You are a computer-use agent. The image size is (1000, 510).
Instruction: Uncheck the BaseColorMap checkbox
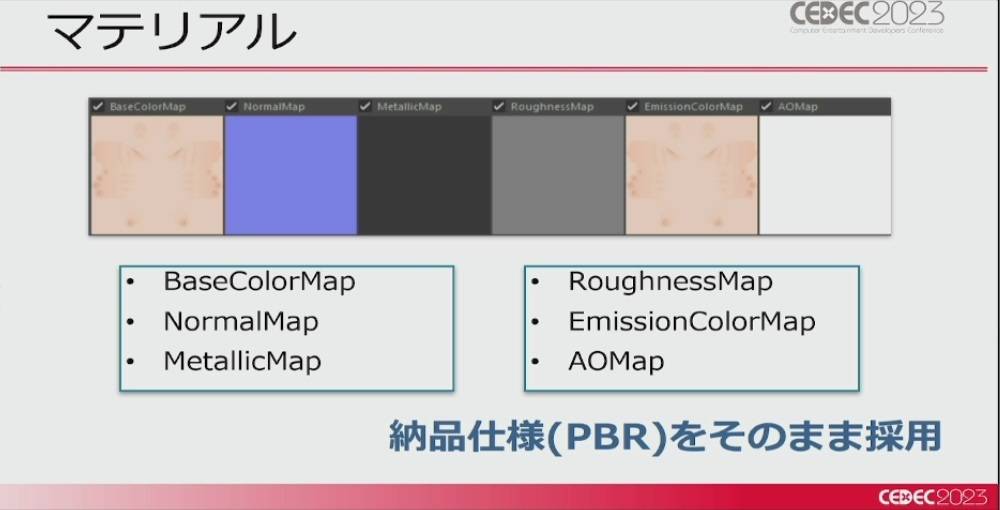pyautogui.click(x=98, y=106)
